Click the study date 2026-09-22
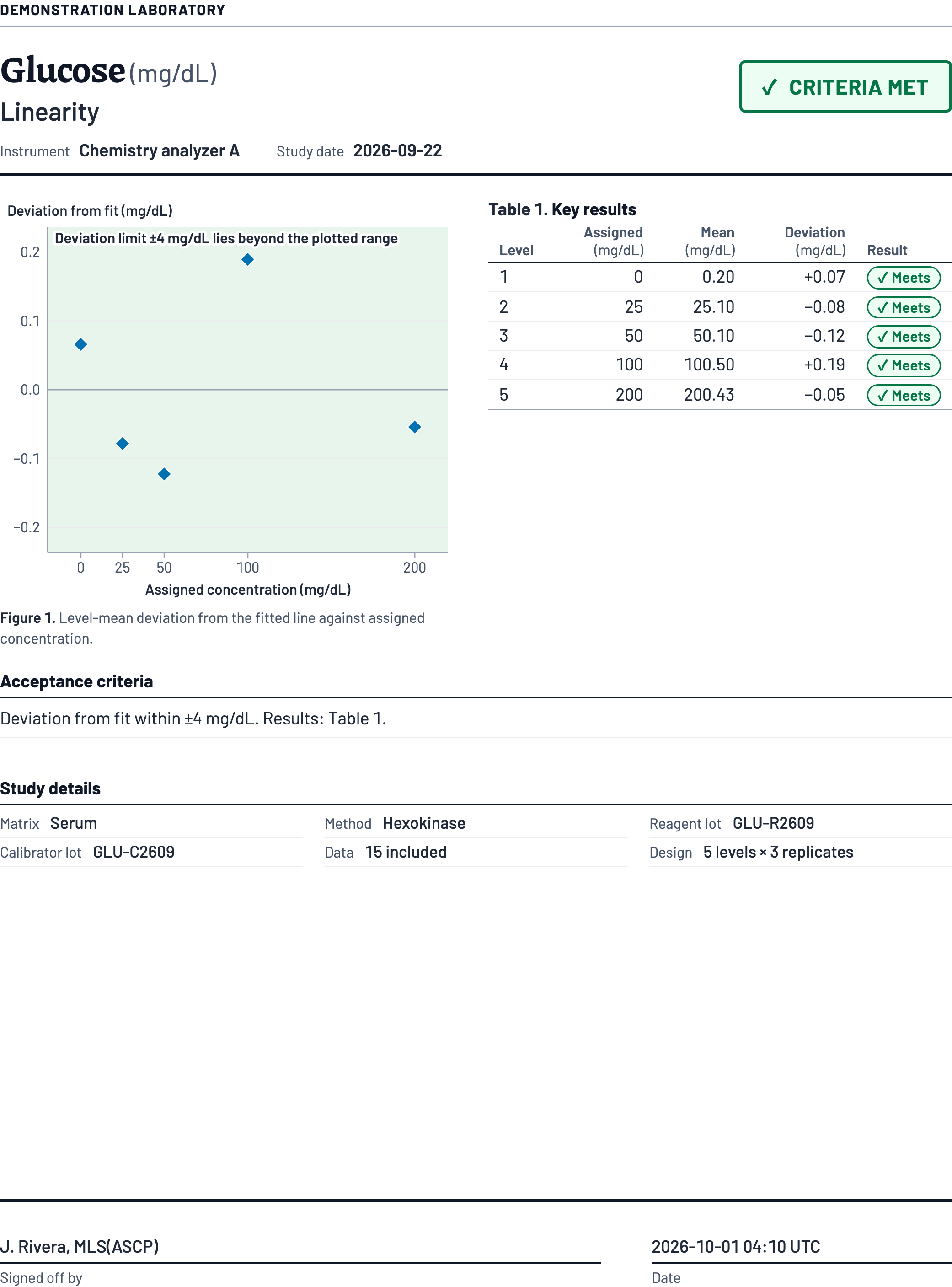Screen dimensions: 952x1287 pyautogui.click(x=398, y=150)
